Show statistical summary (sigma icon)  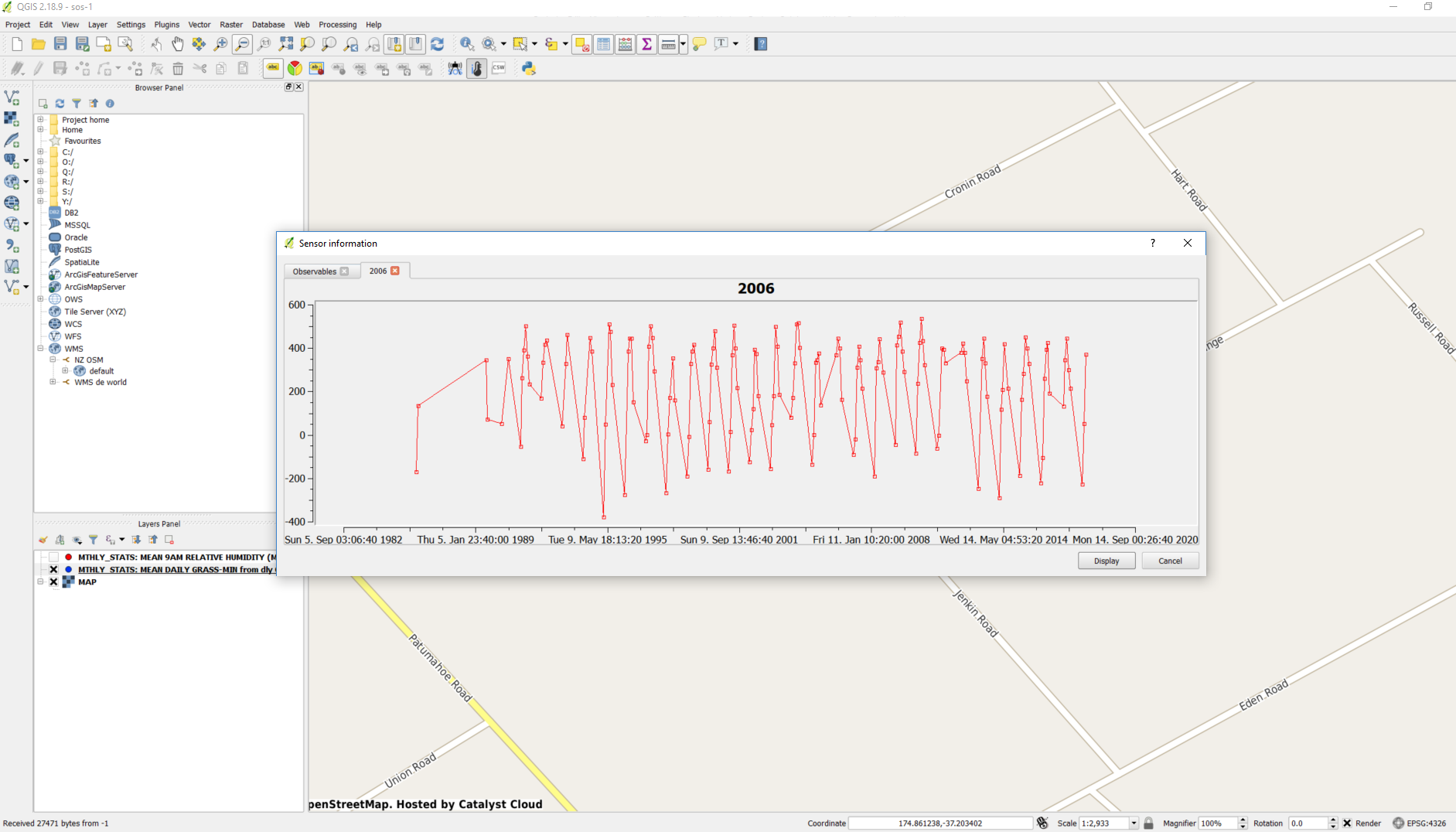tap(647, 44)
